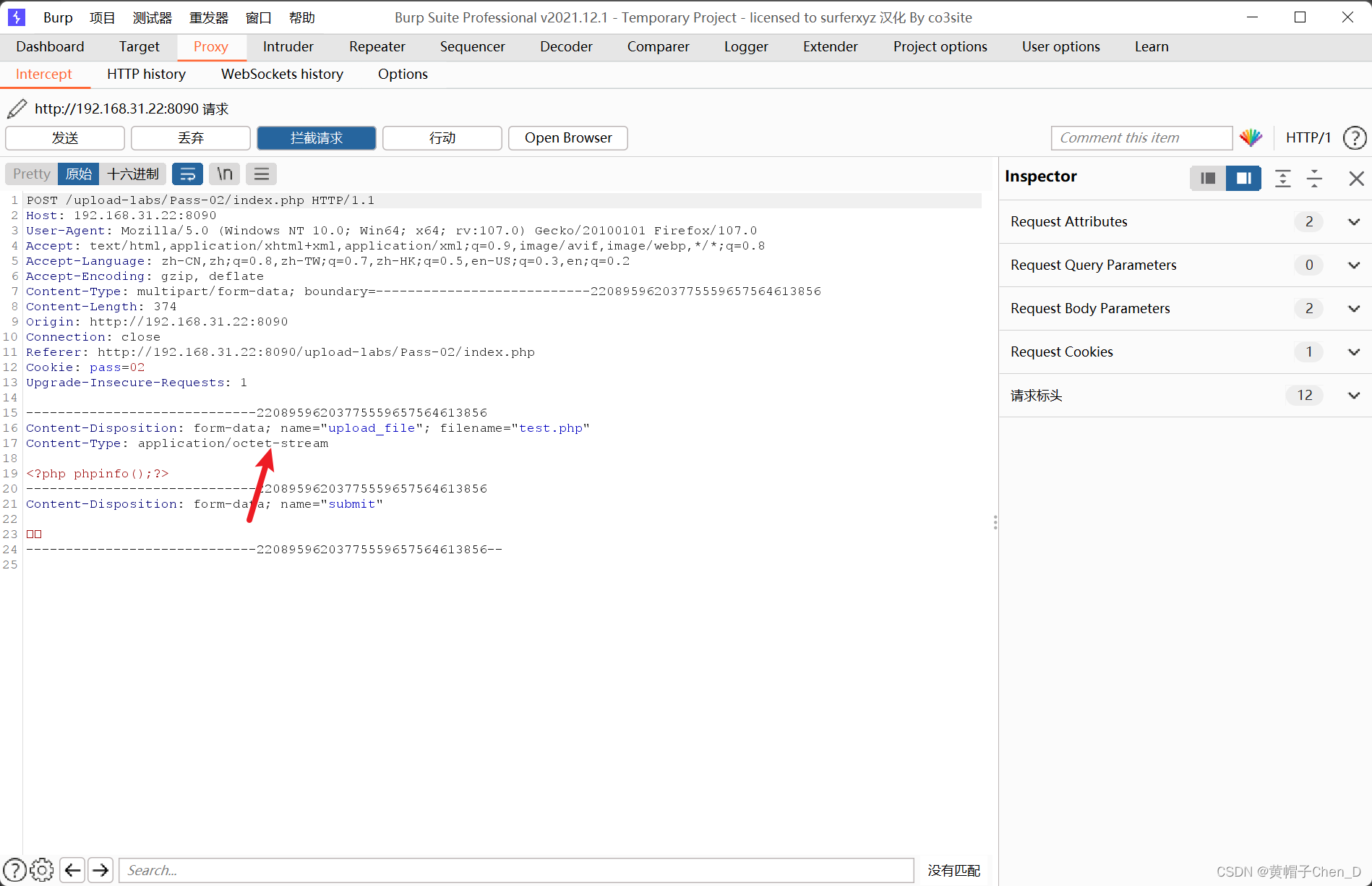
Task: Switch to the Target tab
Action: click(x=139, y=46)
